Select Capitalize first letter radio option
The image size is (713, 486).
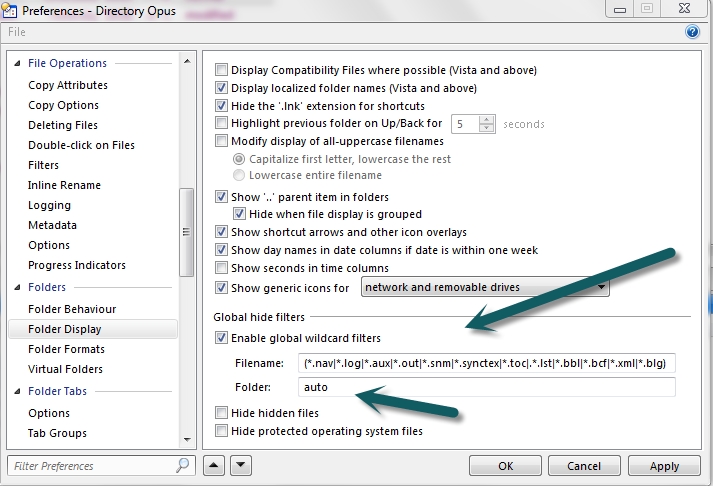pos(239,159)
